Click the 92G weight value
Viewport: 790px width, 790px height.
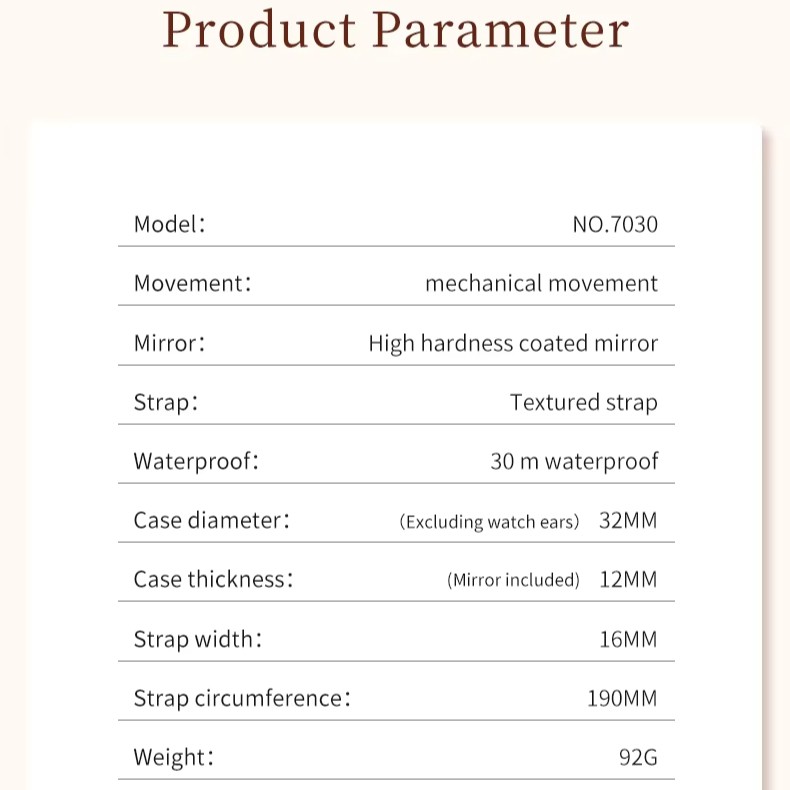click(638, 758)
